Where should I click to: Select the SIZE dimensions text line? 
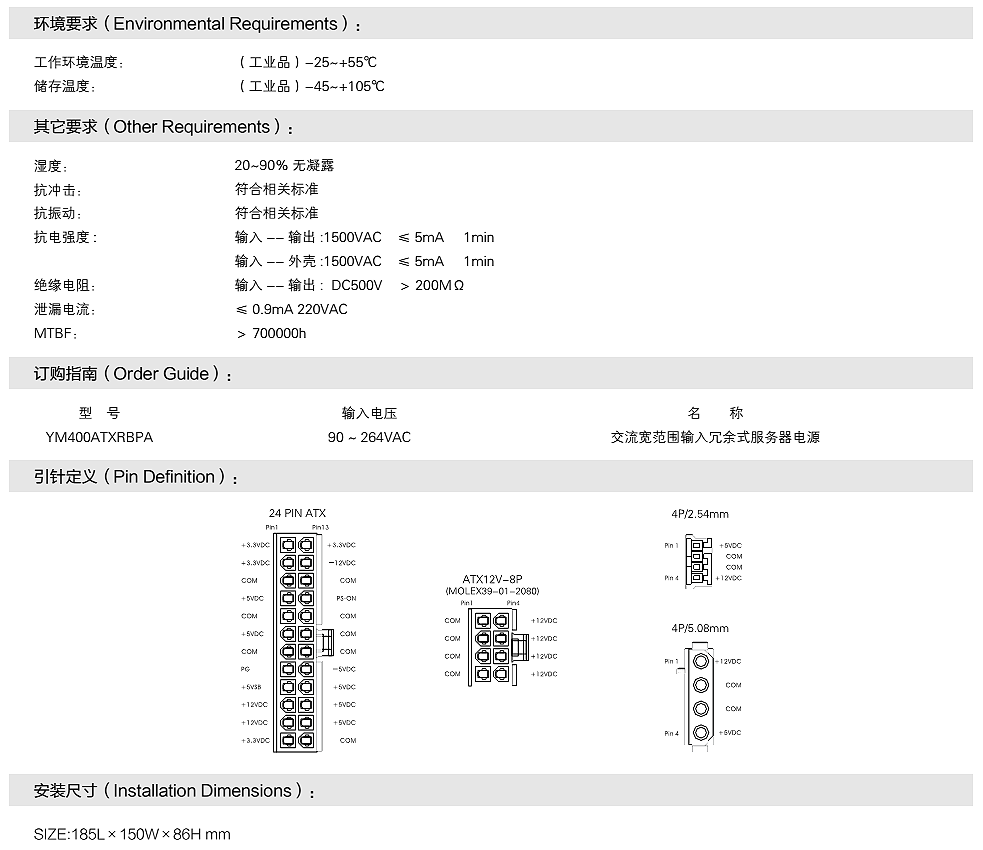132,834
